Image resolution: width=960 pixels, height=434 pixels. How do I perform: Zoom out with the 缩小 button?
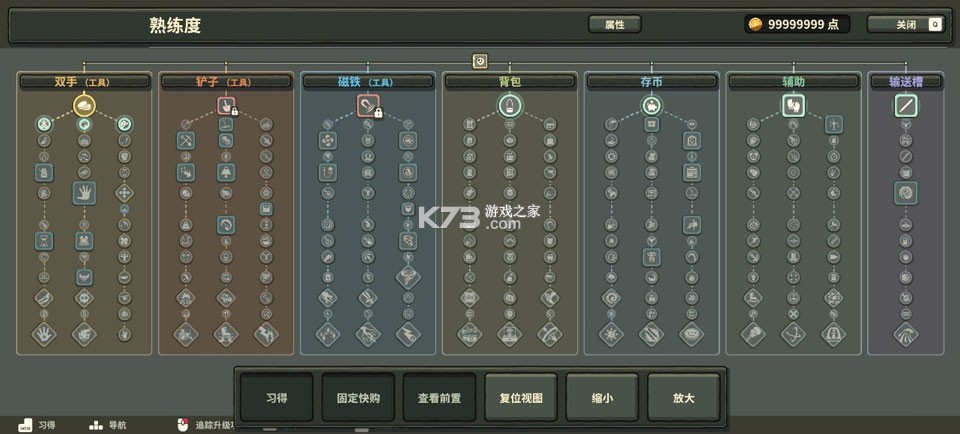pos(602,398)
